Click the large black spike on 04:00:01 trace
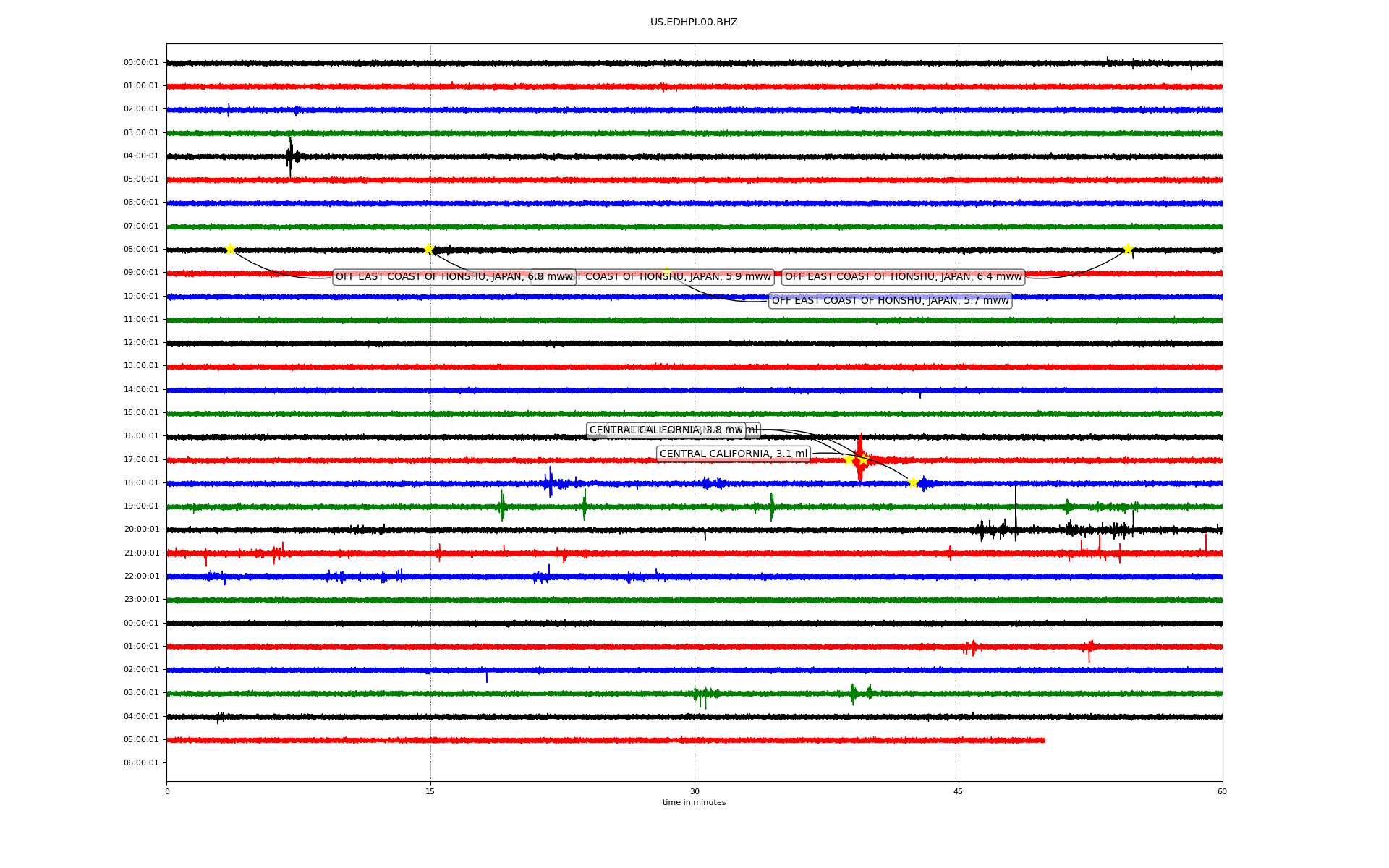 pos(290,156)
